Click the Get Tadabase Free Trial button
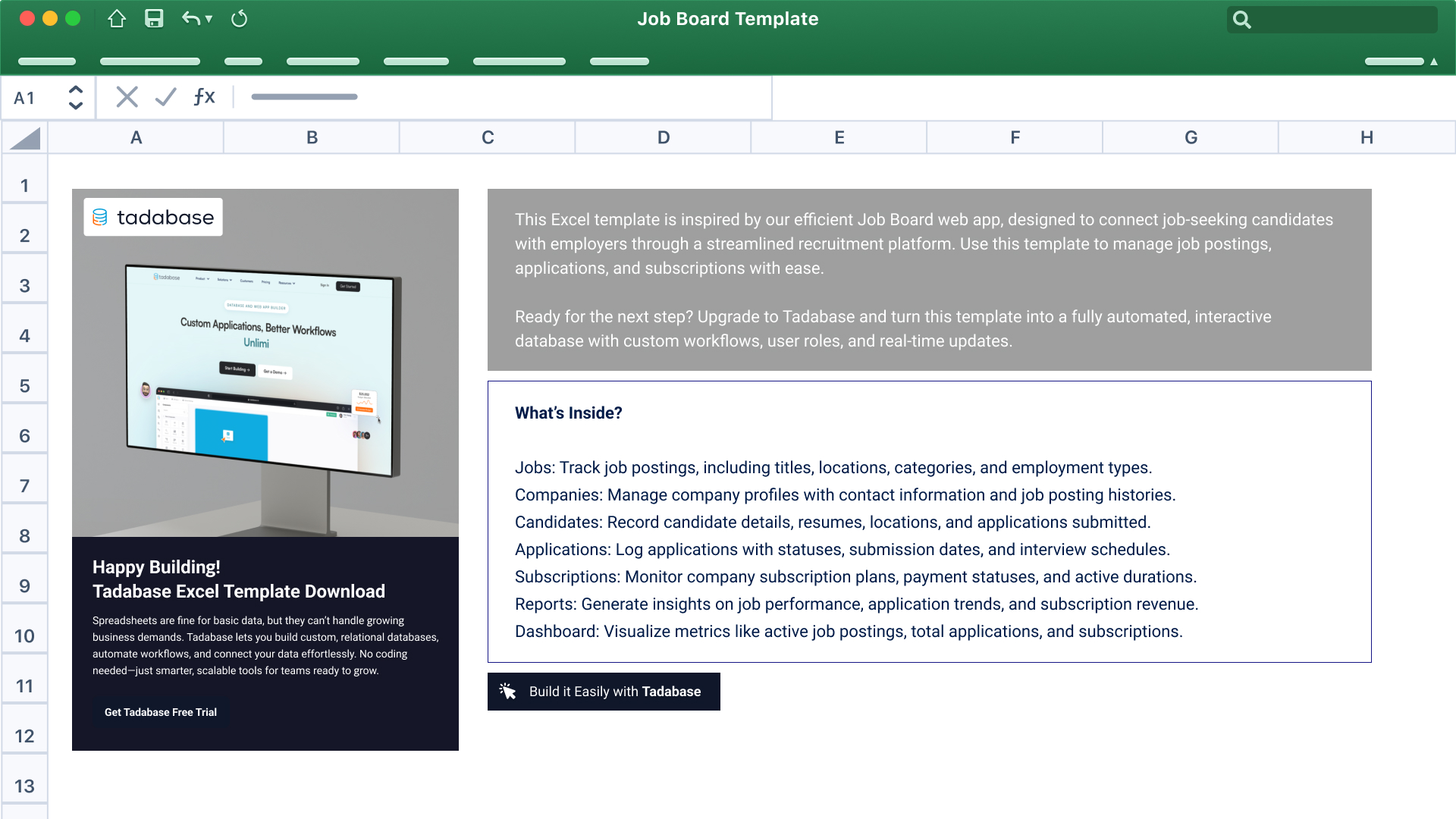The image size is (1456, 819). pyautogui.click(x=161, y=712)
